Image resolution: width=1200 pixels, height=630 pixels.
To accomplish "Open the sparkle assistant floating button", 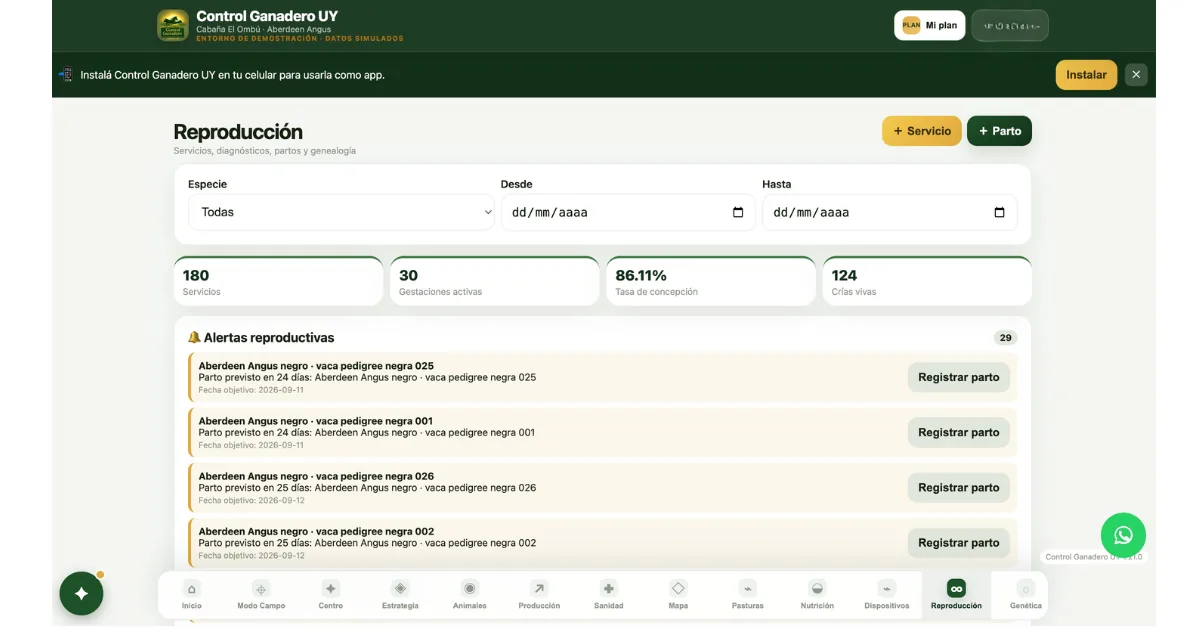I will (81, 593).
